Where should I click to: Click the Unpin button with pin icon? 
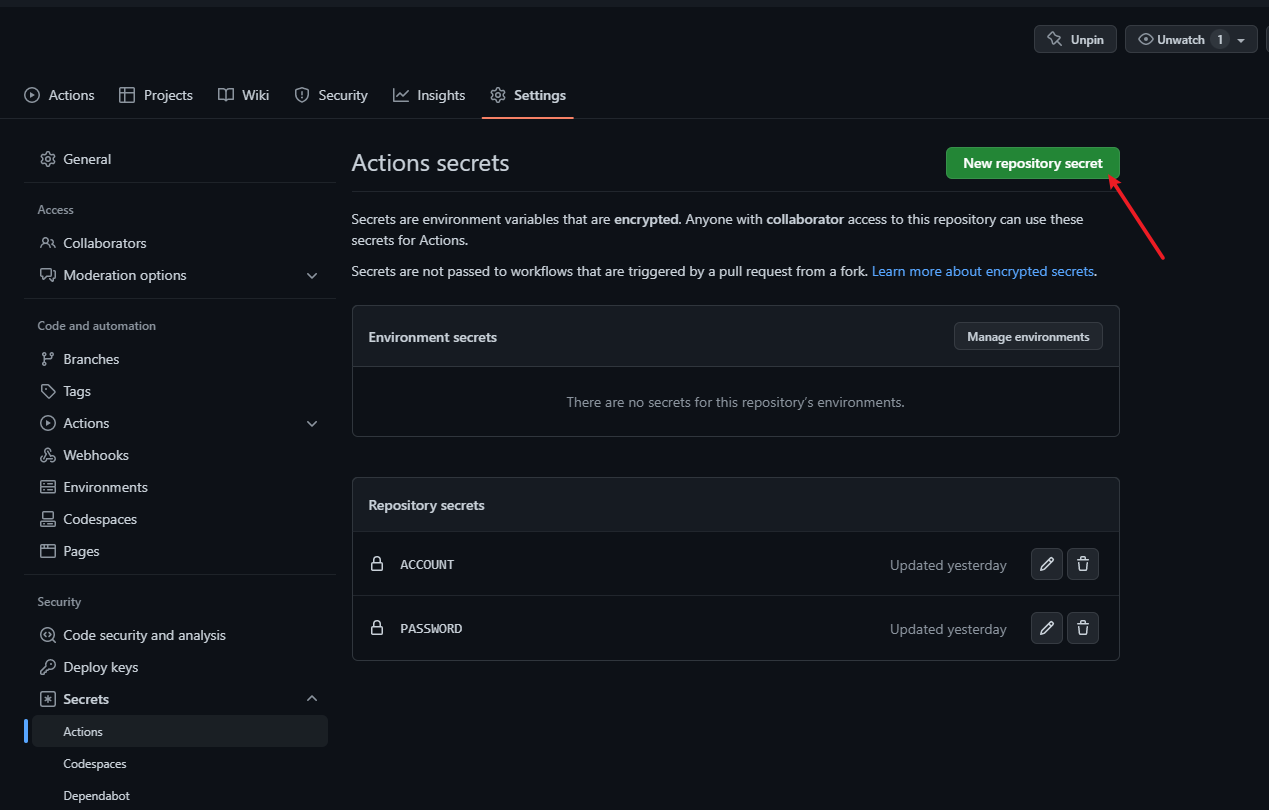click(1075, 39)
